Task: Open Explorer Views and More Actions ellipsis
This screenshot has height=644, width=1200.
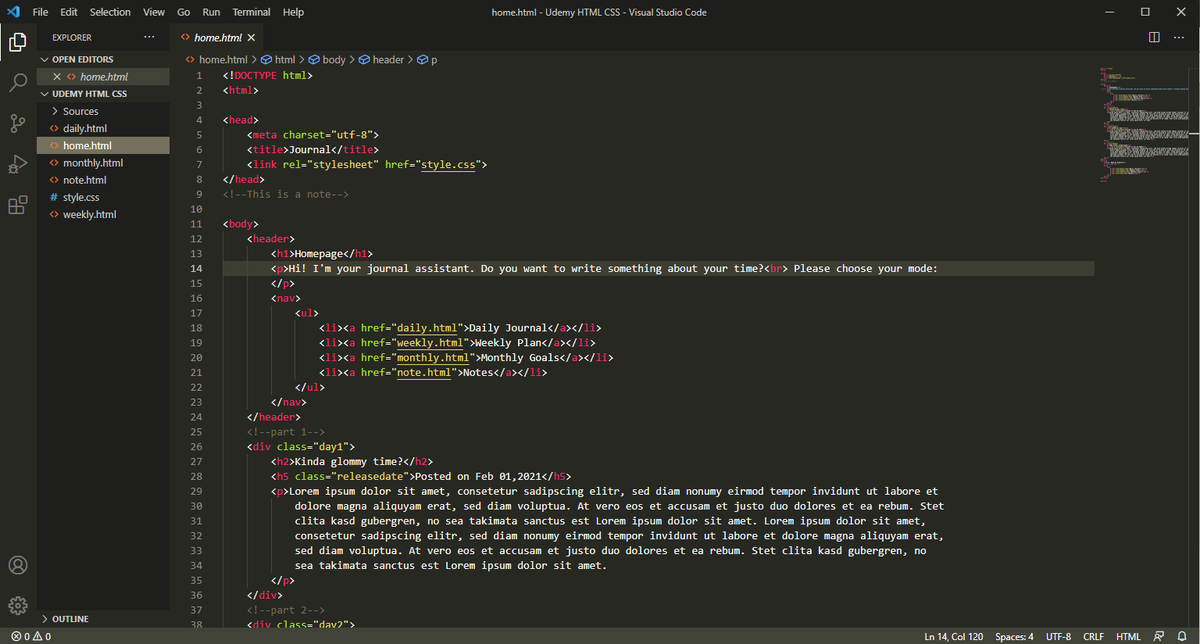Action: click(150, 37)
